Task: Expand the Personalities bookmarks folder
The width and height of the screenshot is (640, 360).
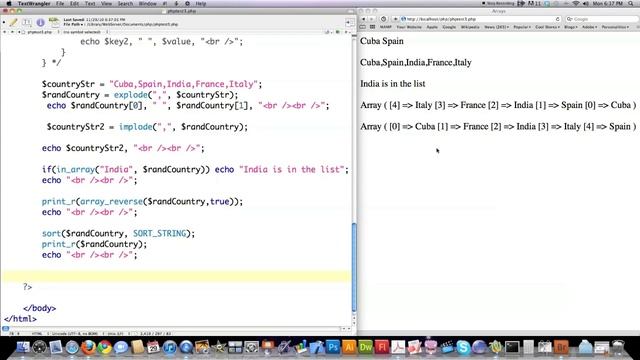Action: coord(615,27)
